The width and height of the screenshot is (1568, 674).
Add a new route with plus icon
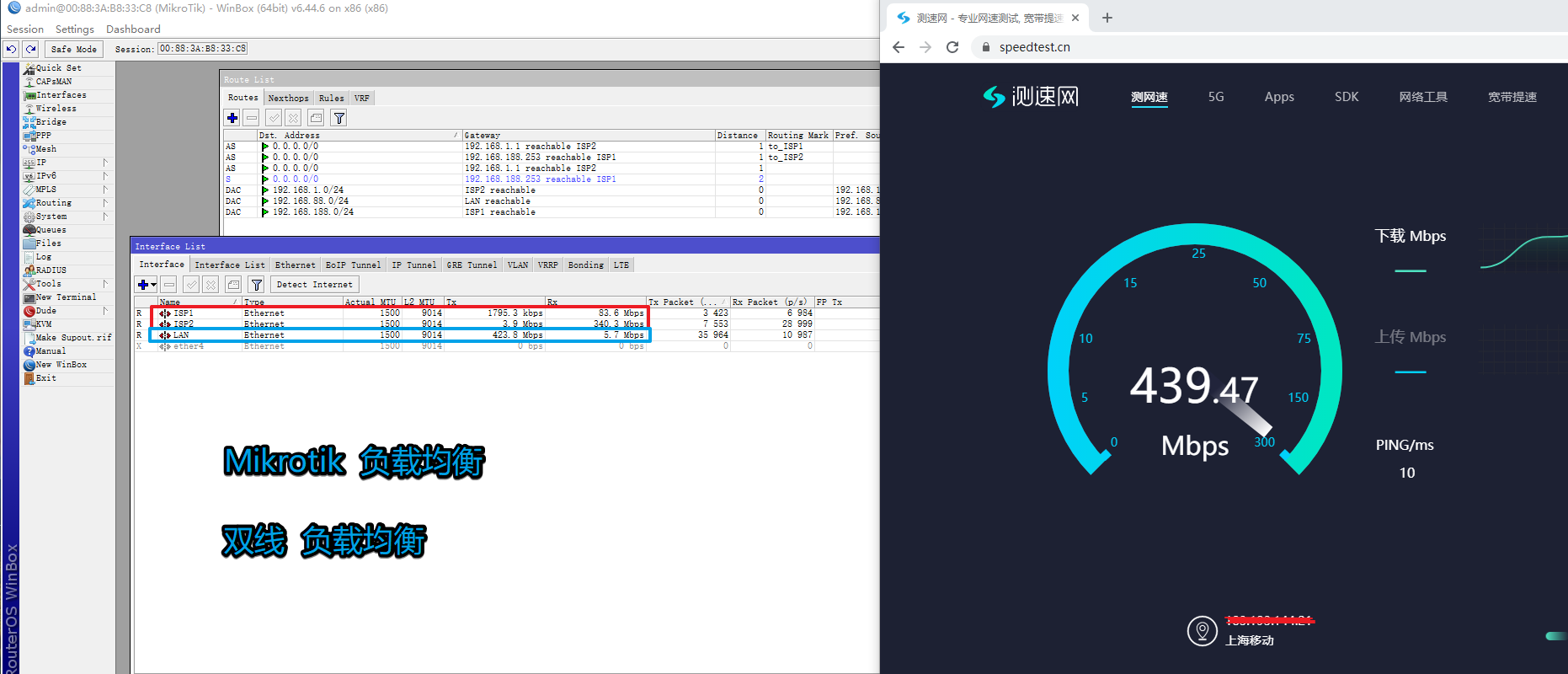click(x=232, y=118)
